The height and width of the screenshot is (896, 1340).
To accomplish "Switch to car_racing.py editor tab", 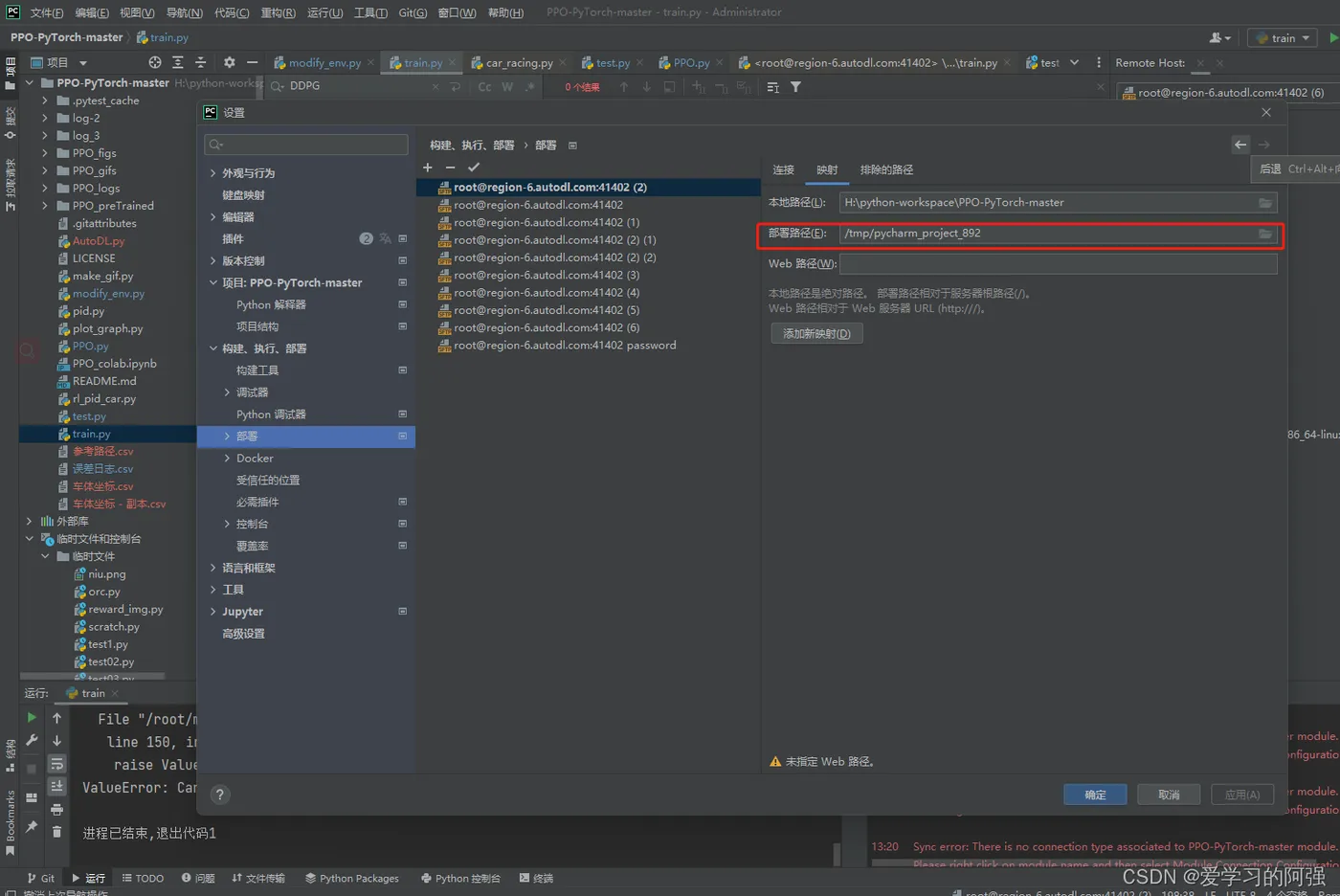I will point(519,62).
